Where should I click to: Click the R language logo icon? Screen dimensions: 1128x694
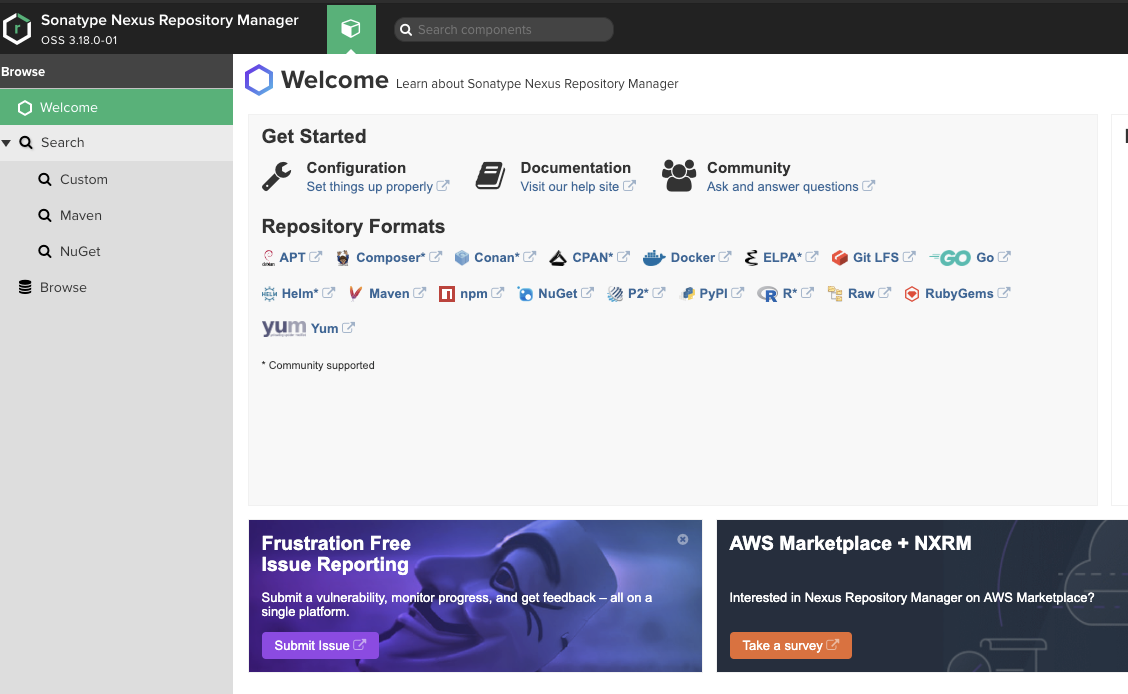[x=768, y=294]
